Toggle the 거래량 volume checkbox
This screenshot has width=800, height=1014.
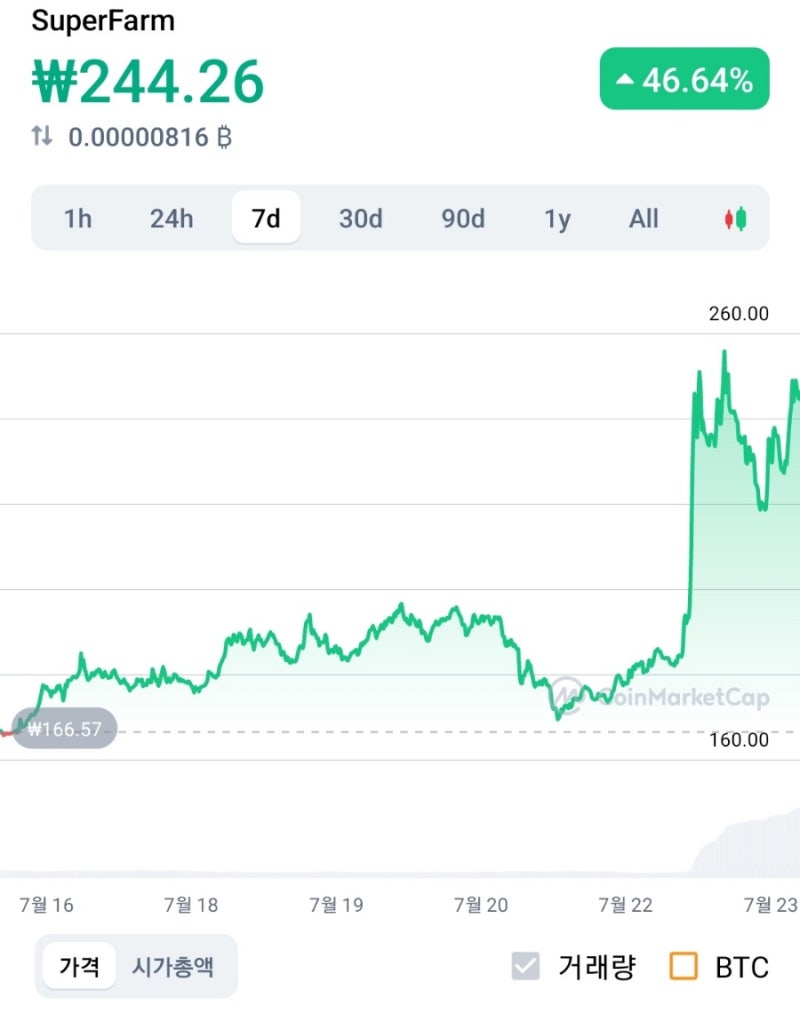pyautogui.click(x=525, y=966)
